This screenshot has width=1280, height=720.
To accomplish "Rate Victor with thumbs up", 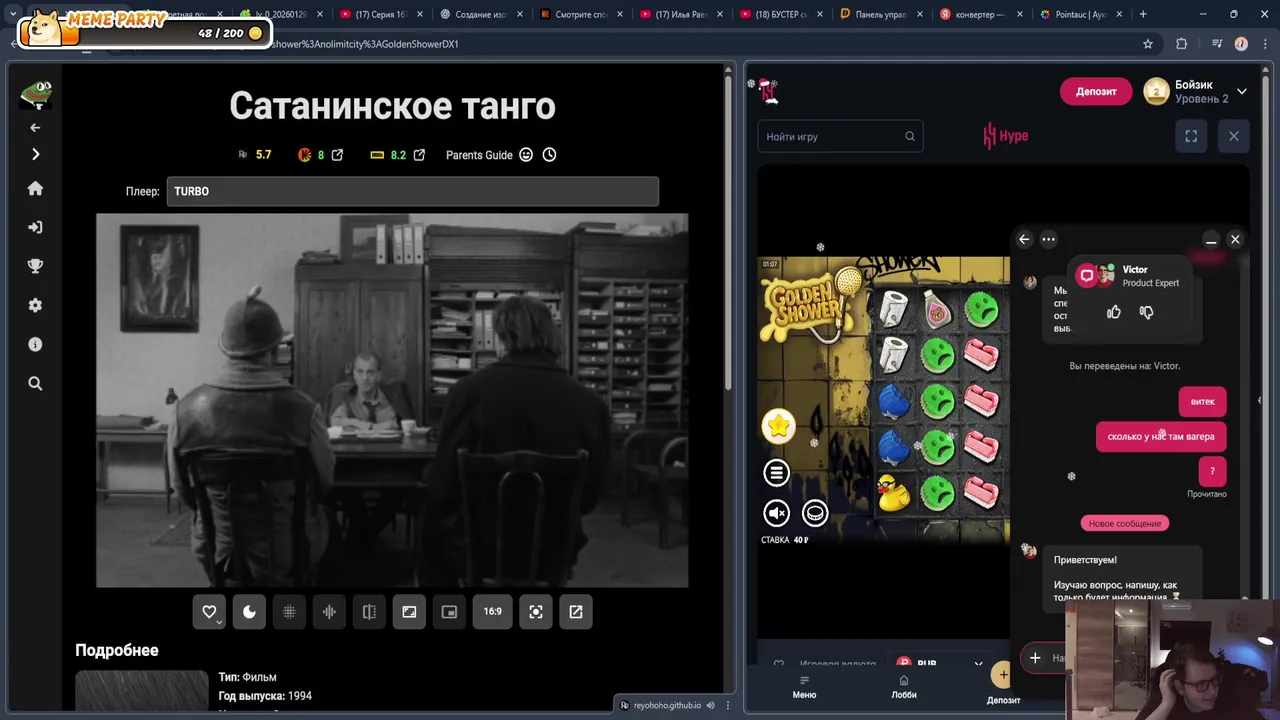I will [x=1114, y=312].
